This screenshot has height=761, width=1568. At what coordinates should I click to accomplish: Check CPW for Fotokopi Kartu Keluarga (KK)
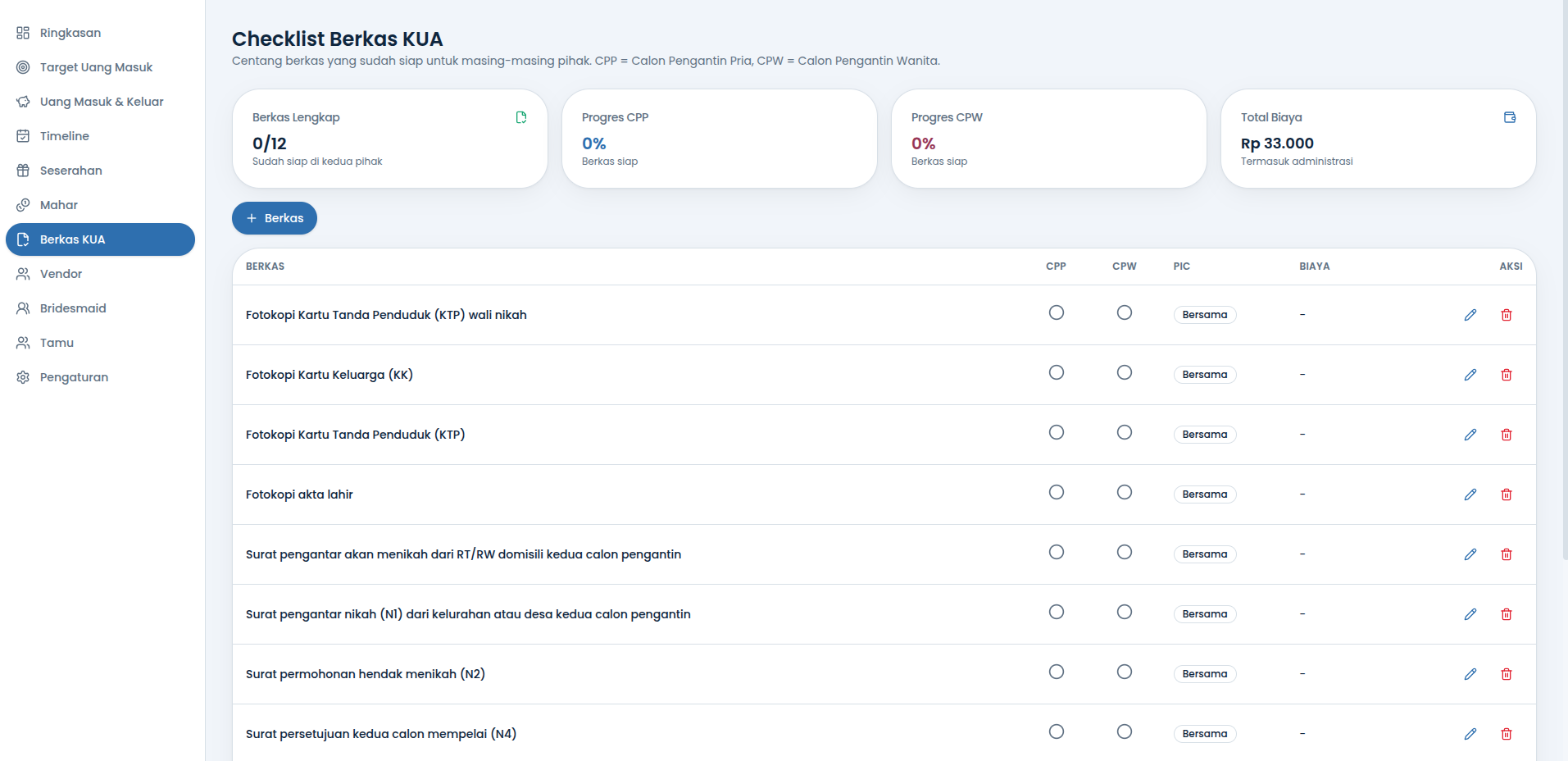(x=1125, y=372)
